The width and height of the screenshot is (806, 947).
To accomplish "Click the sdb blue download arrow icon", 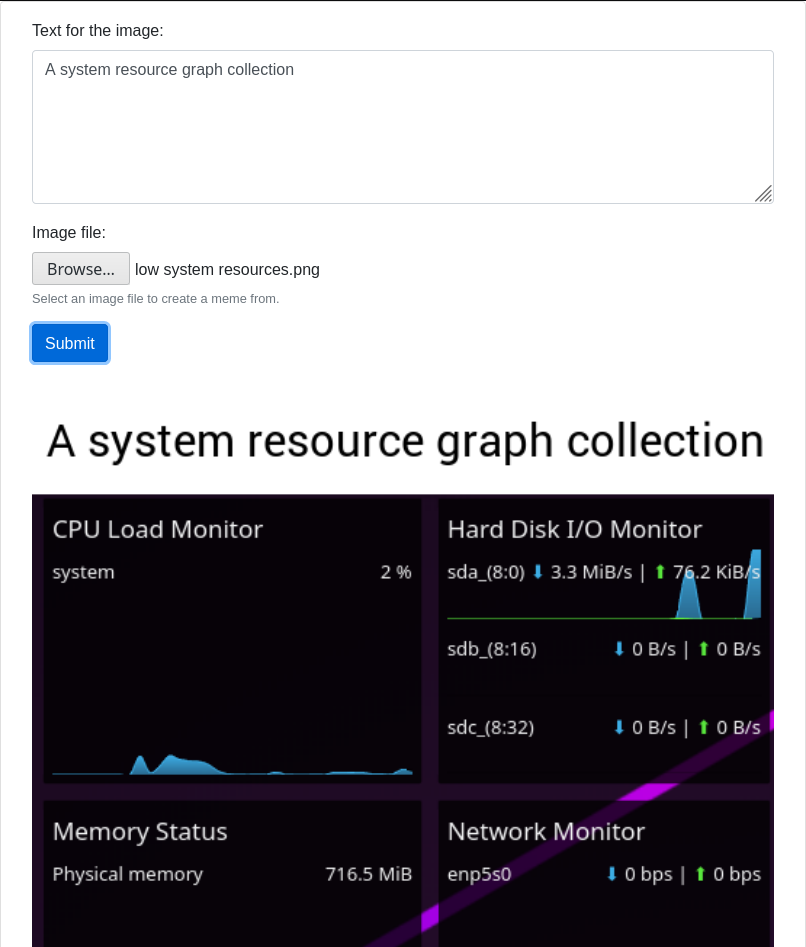I will (x=619, y=649).
